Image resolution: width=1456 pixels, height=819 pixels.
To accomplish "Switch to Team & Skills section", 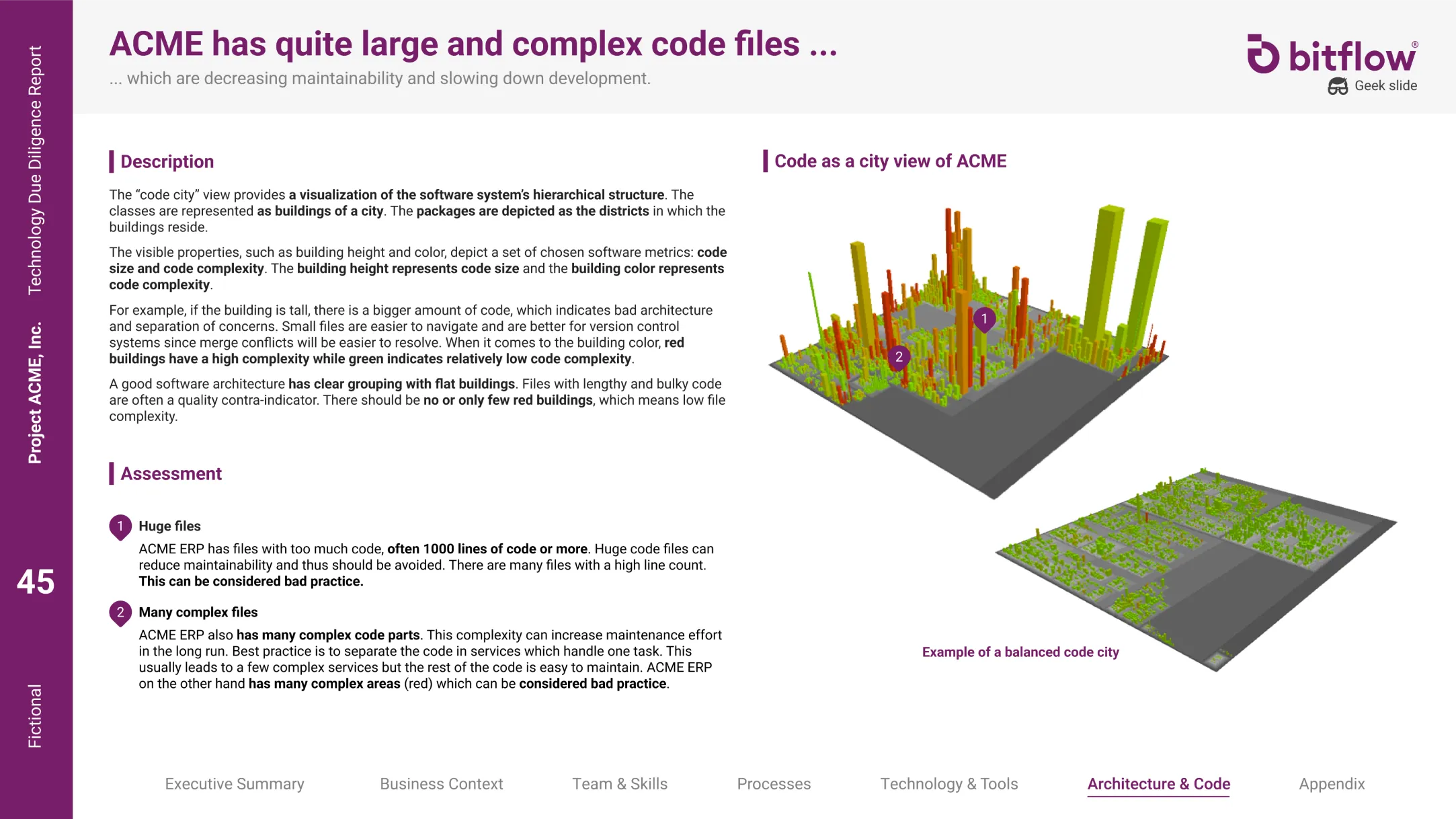I will pos(620,784).
